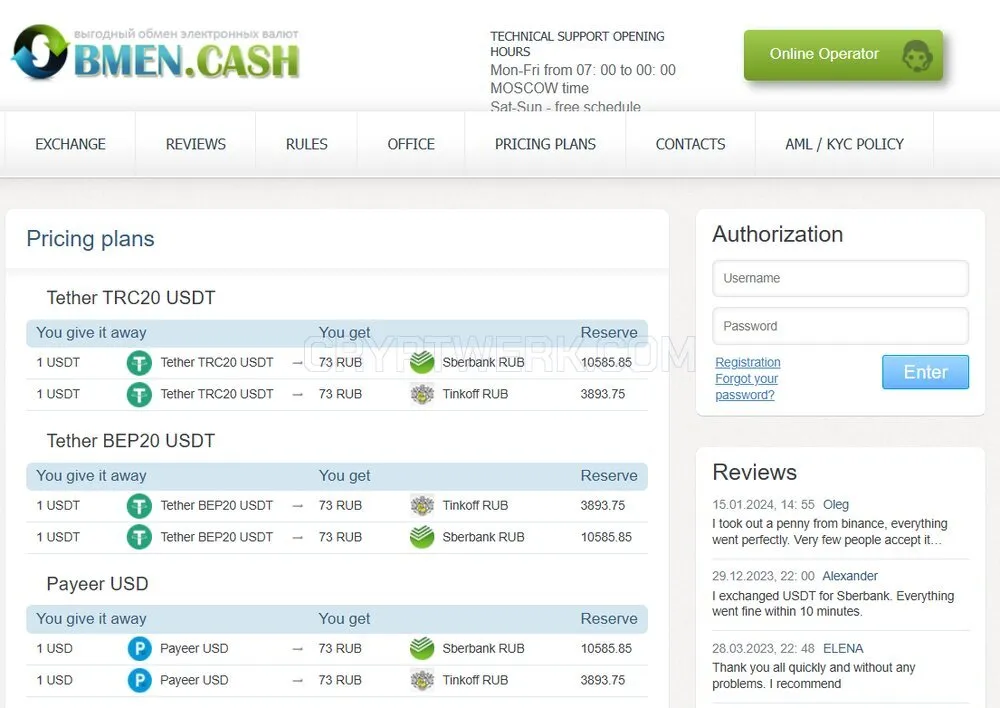Click the Reviews sidebar heading
The image size is (1000, 708).
pyautogui.click(x=754, y=472)
